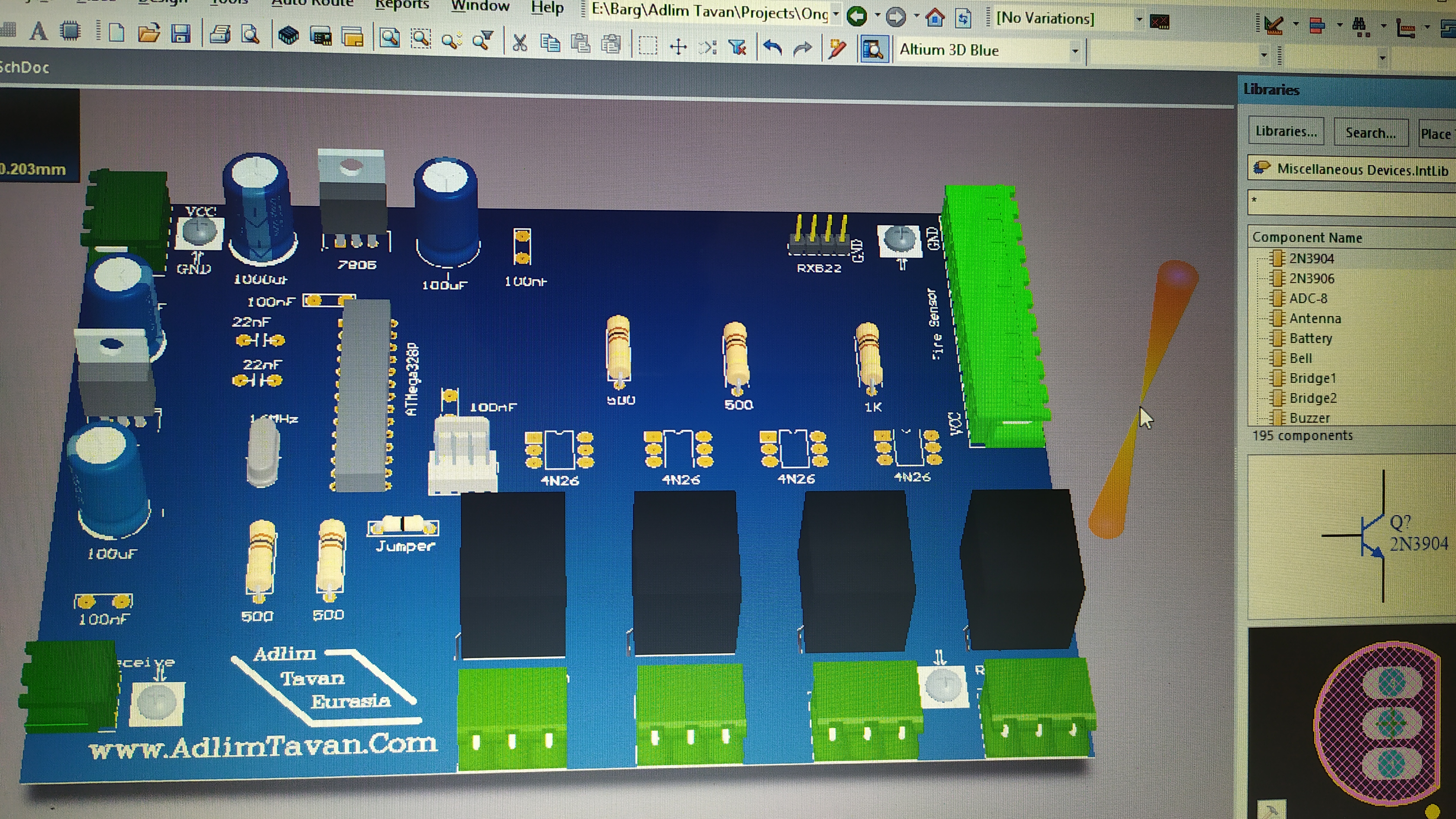1456x819 pixels.
Task: Select 2N3904 in component list
Action: tap(1311, 258)
